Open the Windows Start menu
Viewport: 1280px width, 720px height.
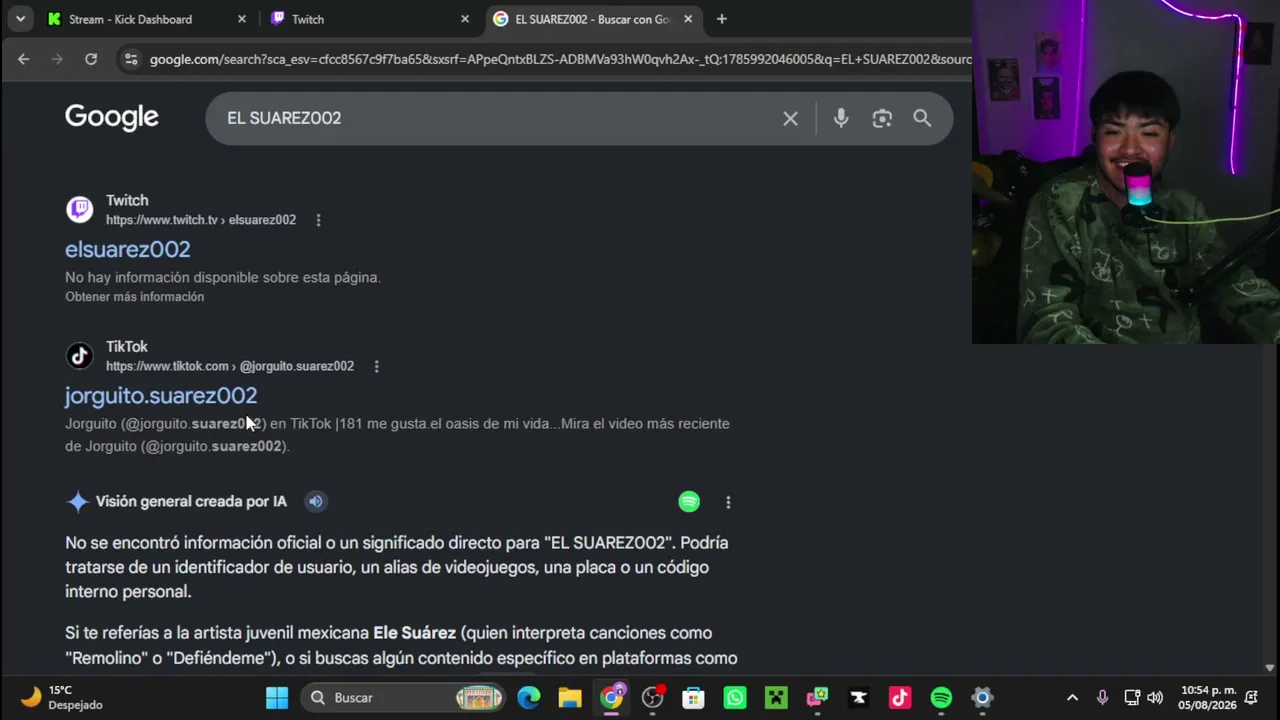(277, 698)
